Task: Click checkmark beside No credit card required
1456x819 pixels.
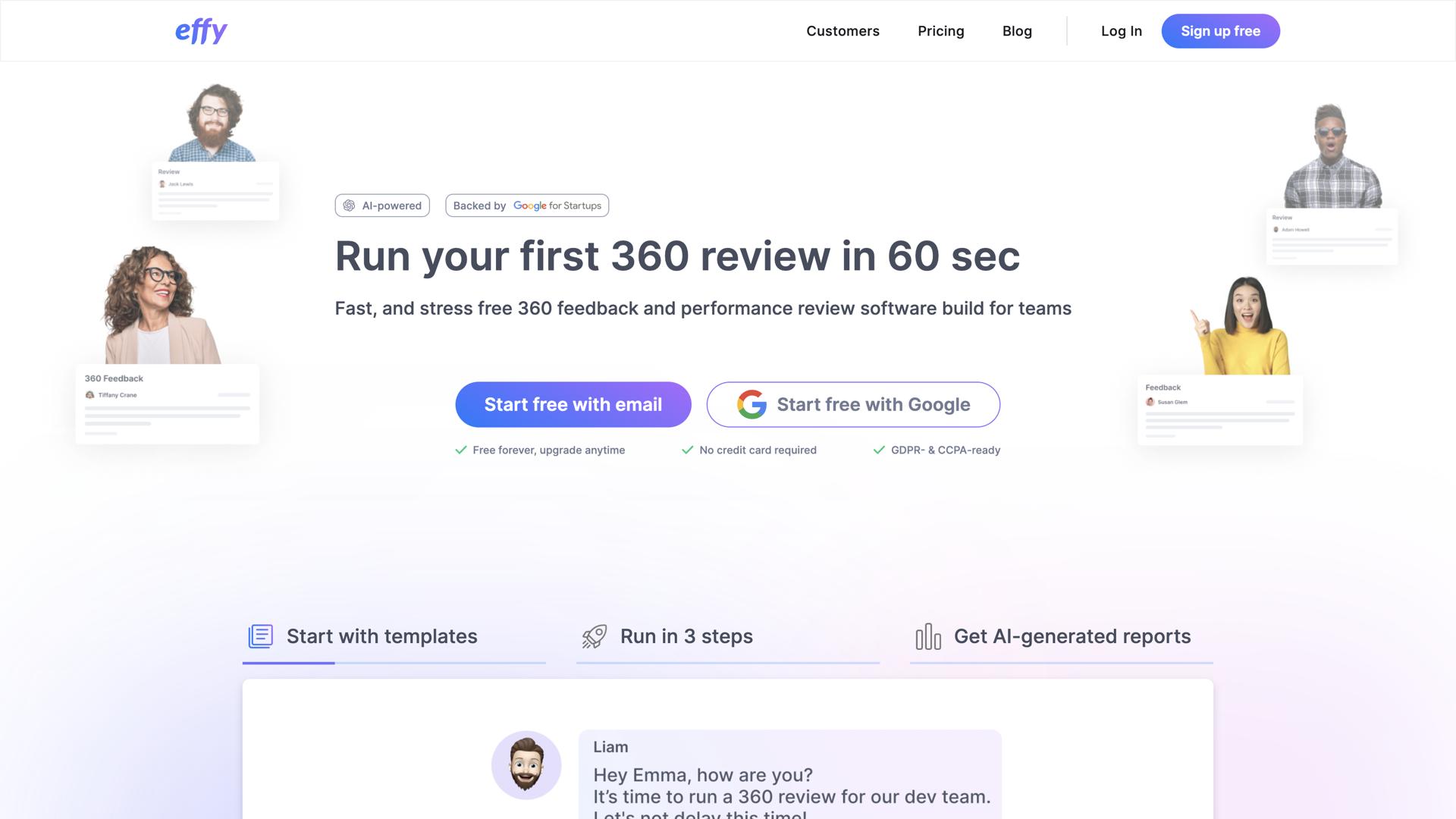Action: (x=687, y=450)
